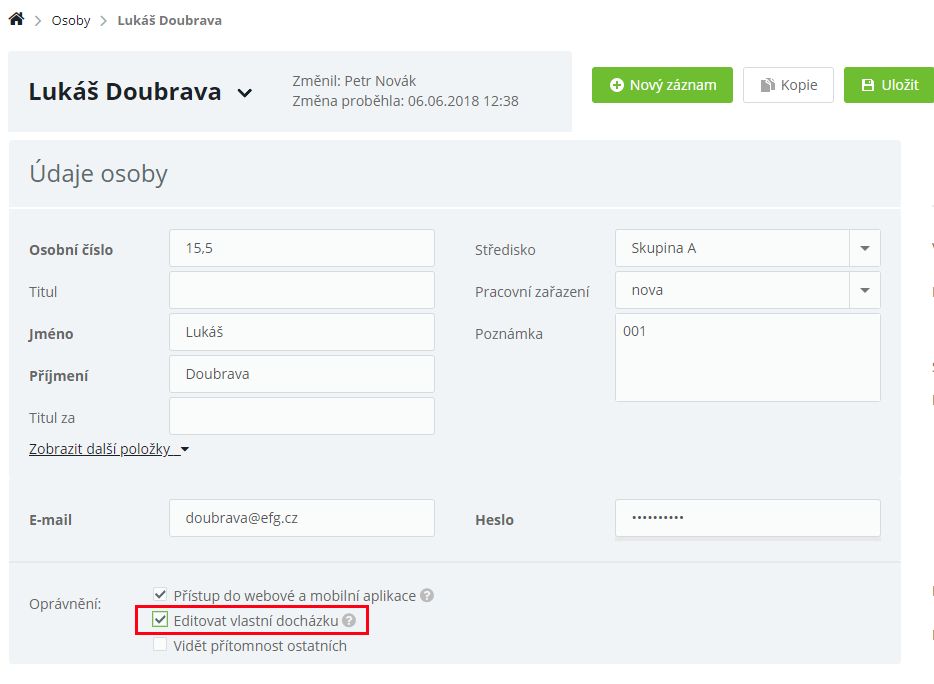Click the Osobní číslo input field
Viewport: 934px width, 684px height.
point(302,248)
